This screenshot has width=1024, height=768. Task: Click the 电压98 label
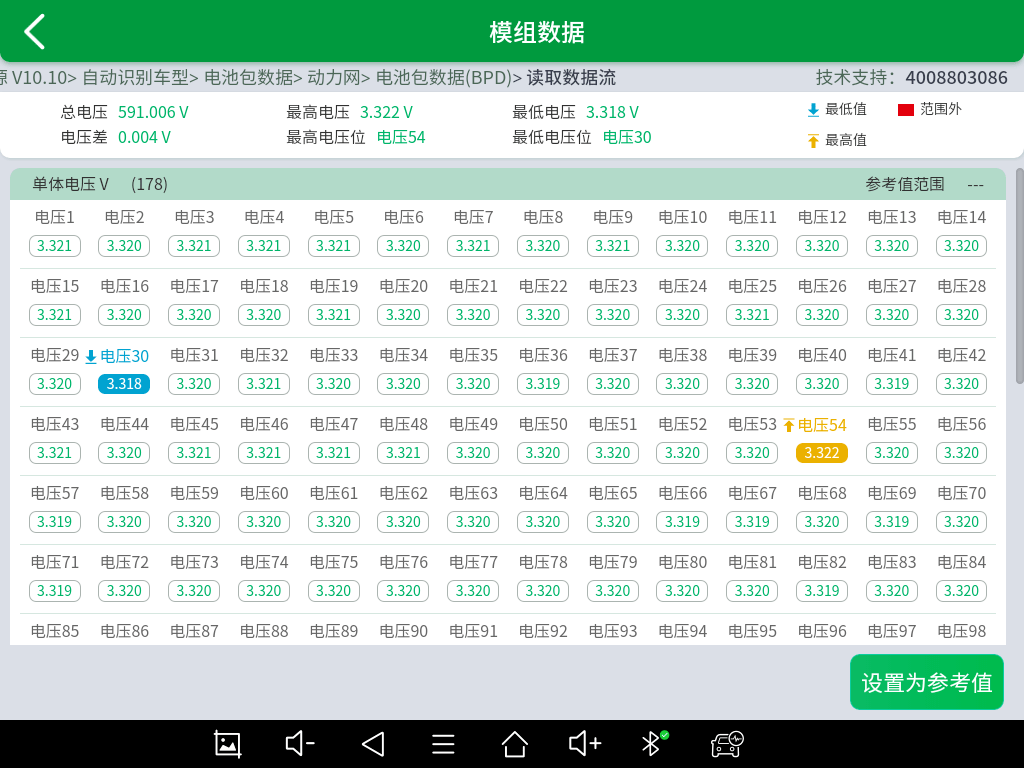(x=961, y=632)
